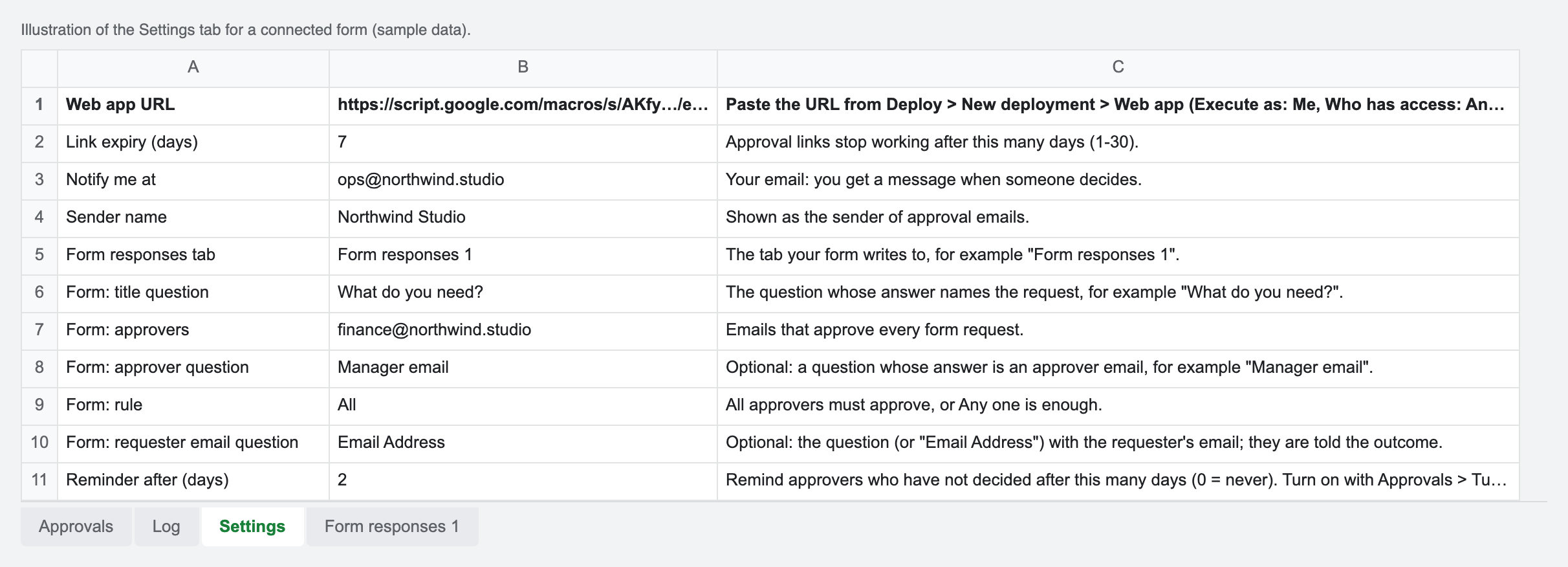Open the Log sheet tab
The image size is (1568, 567).
click(166, 526)
